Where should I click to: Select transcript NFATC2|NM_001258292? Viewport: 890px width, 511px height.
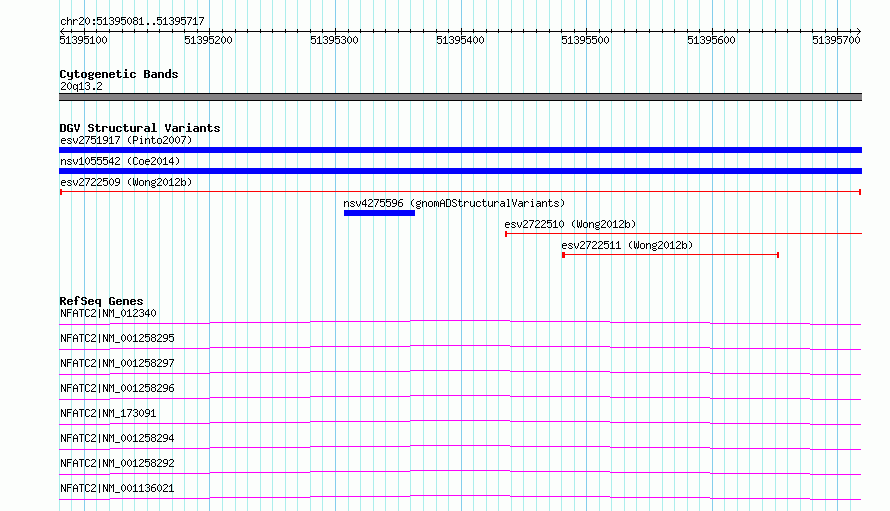click(117, 463)
